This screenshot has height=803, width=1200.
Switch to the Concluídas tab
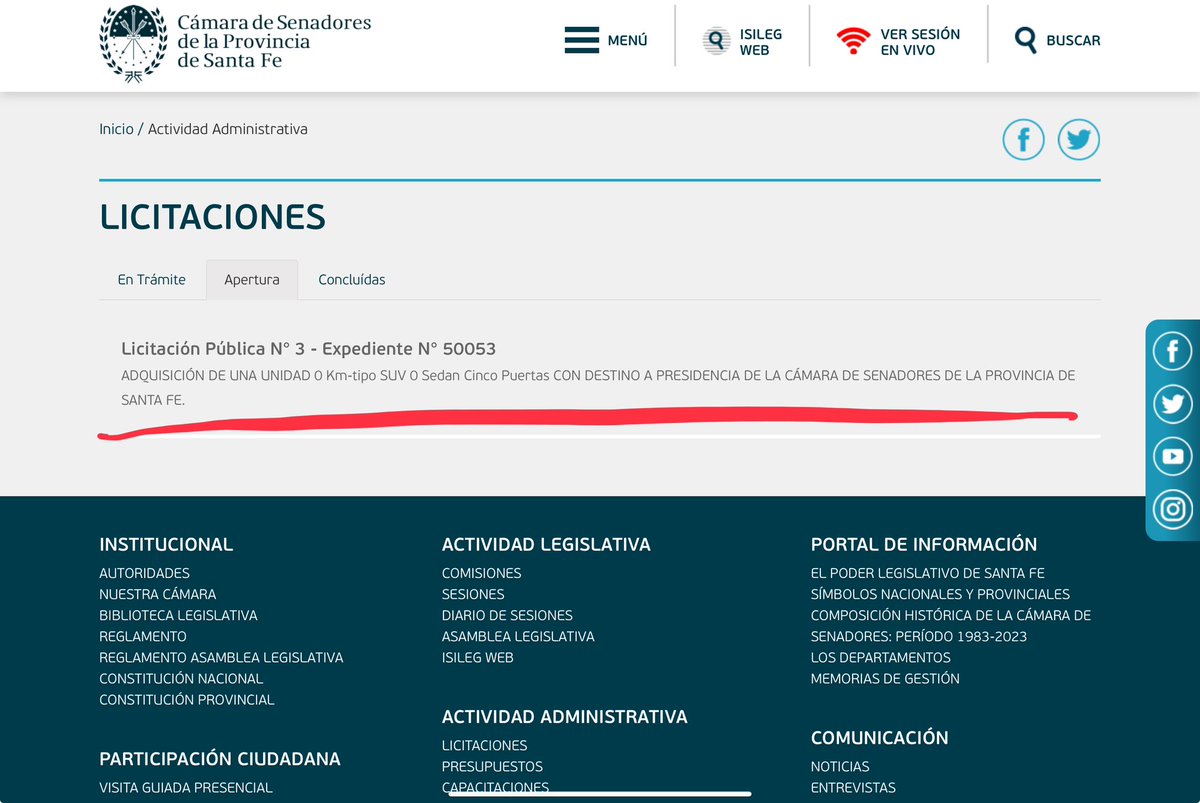pos(352,279)
